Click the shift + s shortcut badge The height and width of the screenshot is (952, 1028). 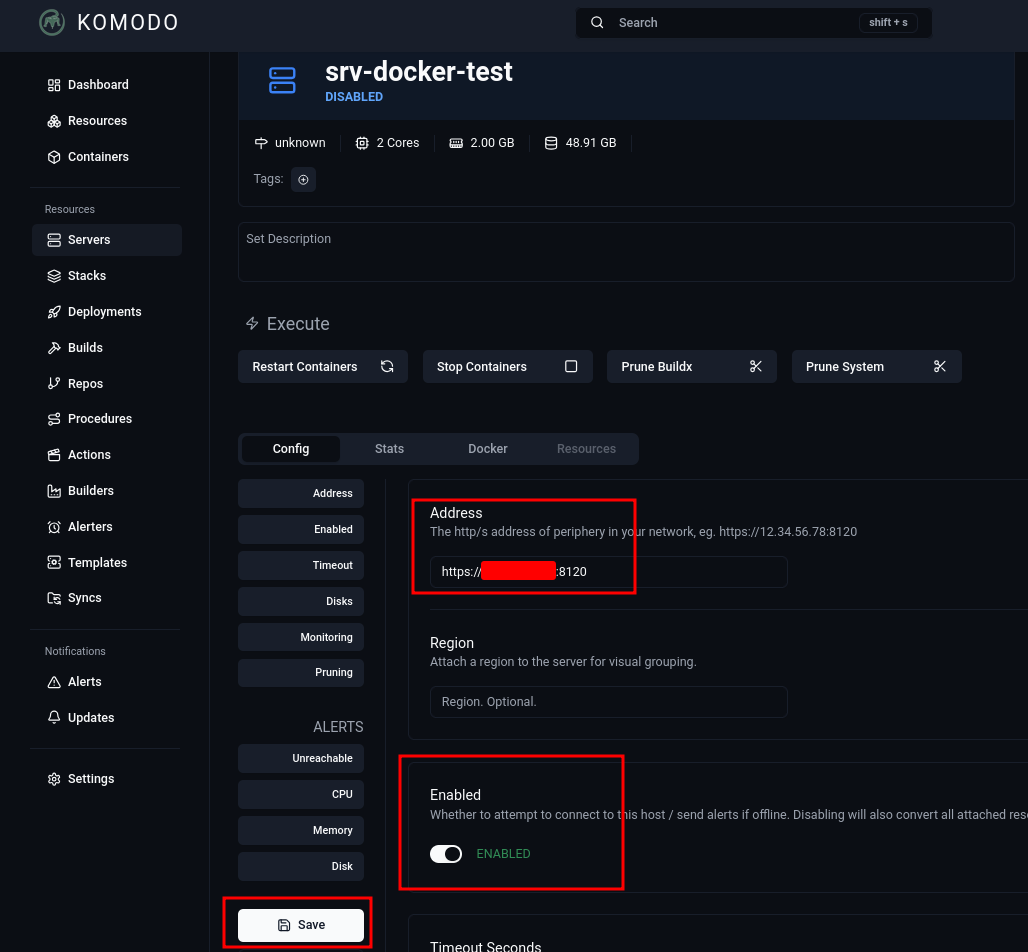(x=888, y=23)
